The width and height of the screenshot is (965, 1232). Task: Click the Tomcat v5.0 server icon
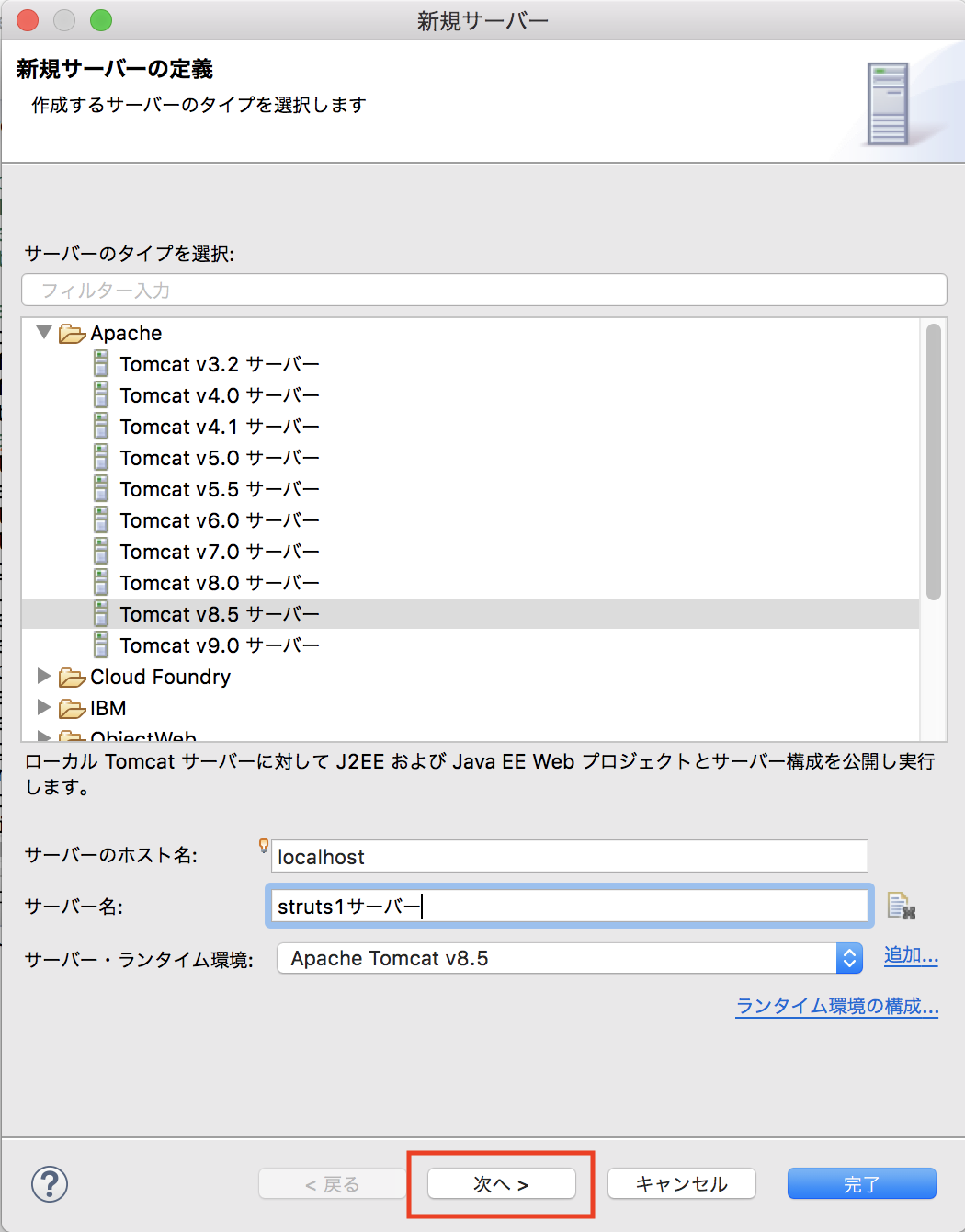[x=101, y=458]
